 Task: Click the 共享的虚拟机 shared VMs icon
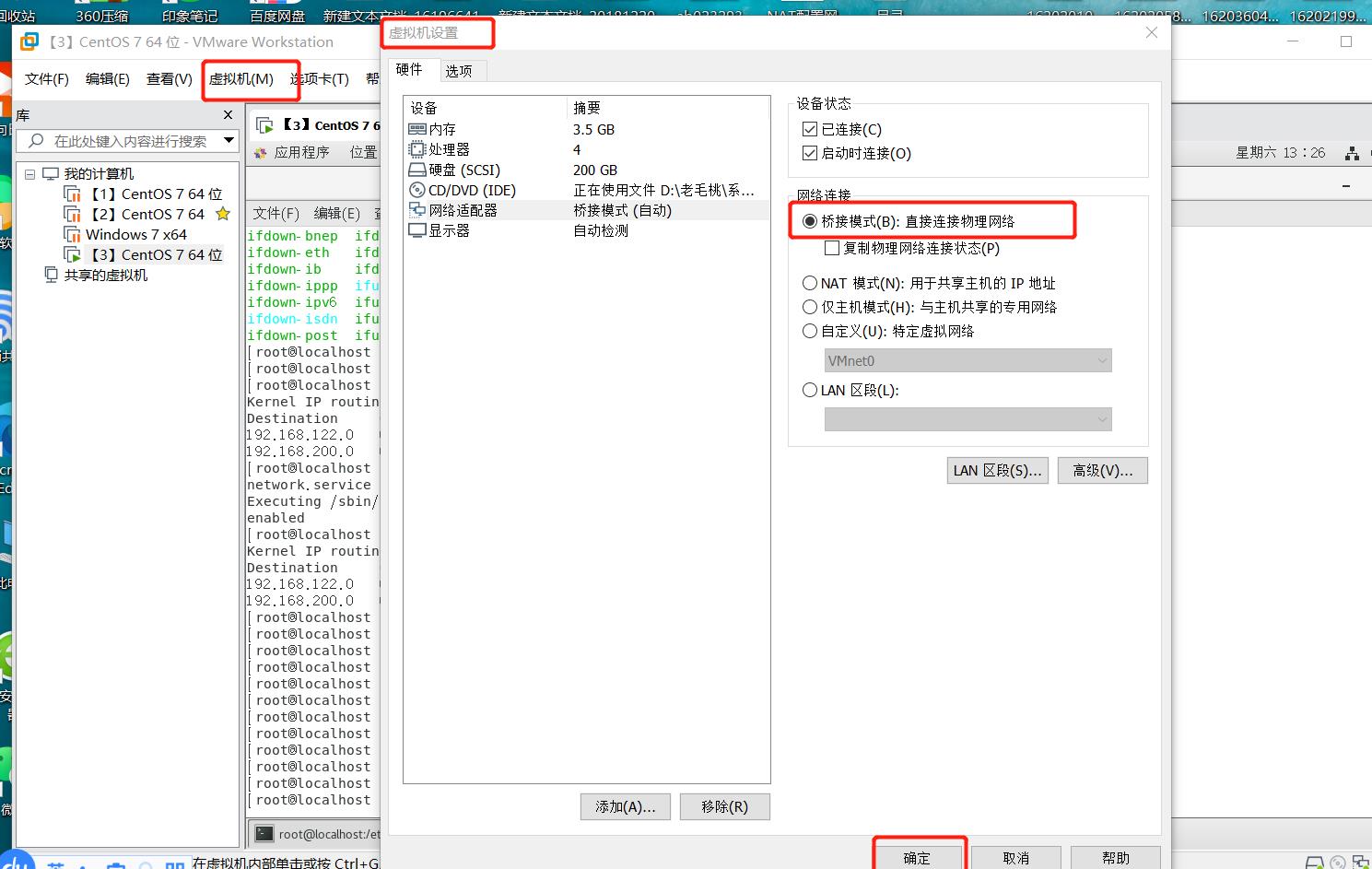tap(52, 275)
